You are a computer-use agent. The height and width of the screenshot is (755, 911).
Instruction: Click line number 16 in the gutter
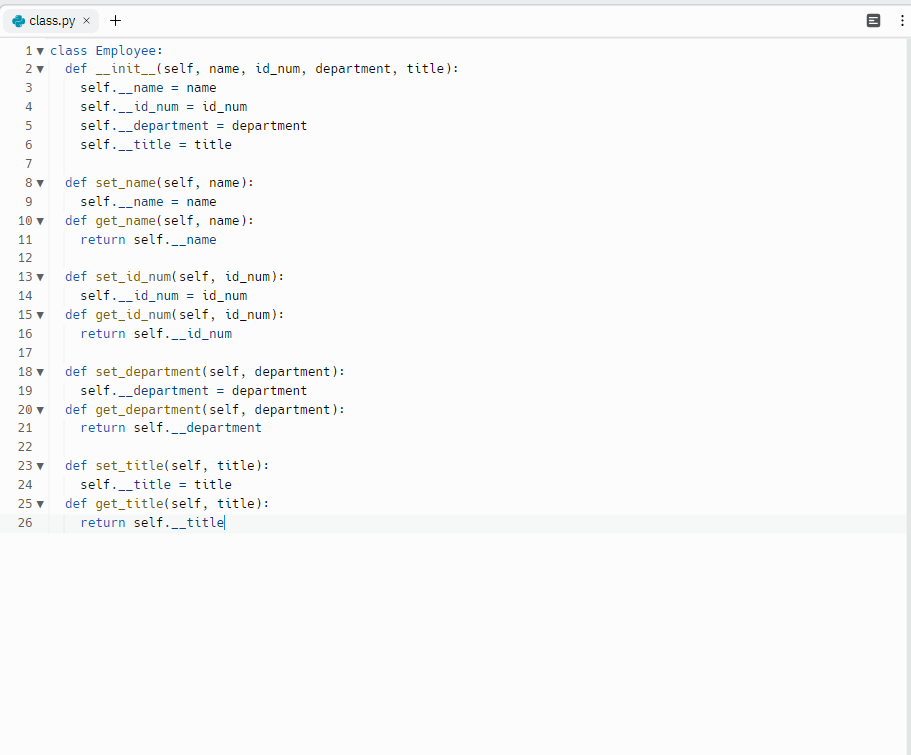coord(24,333)
